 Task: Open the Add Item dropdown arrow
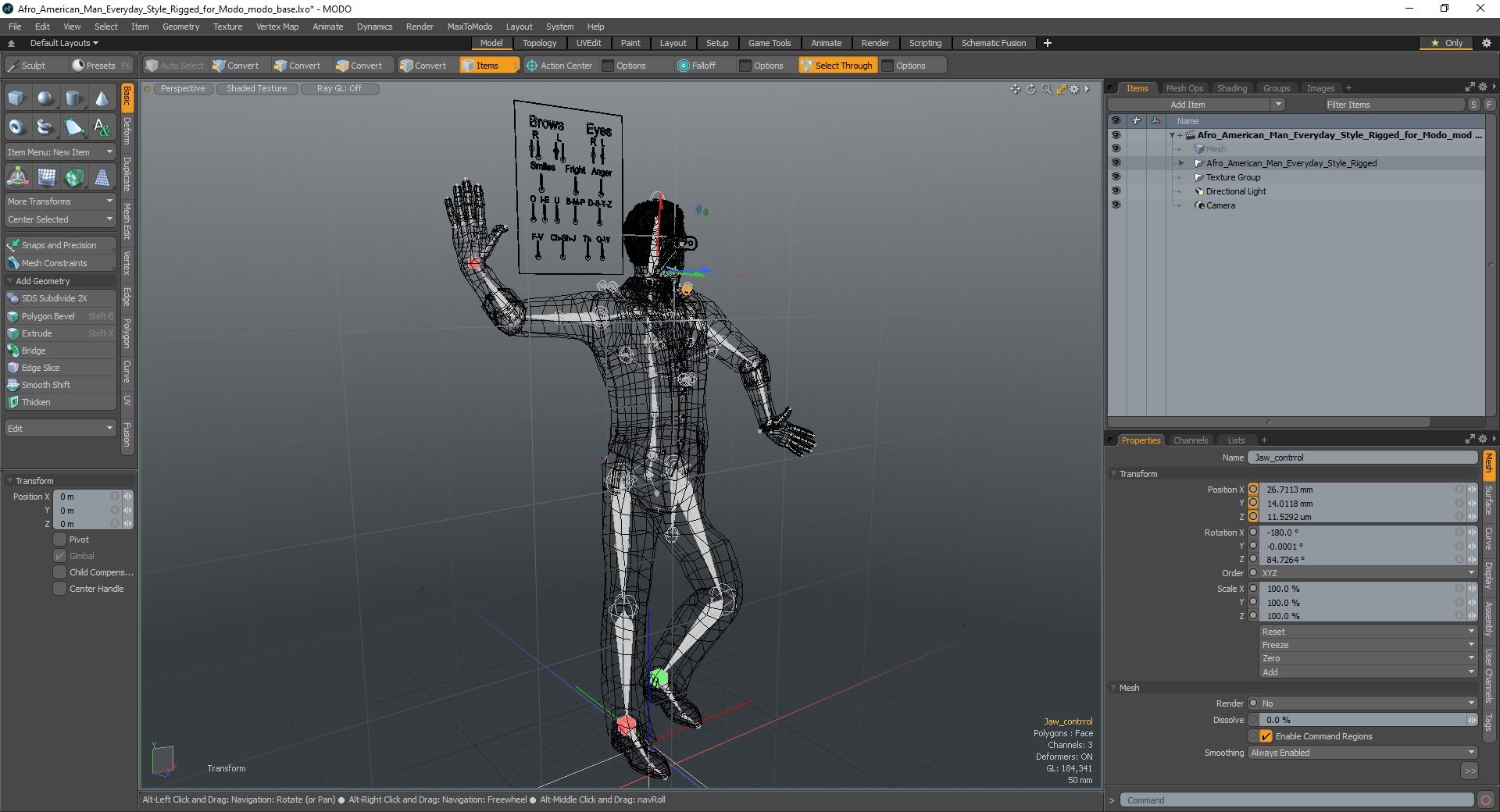pos(1278,105)
